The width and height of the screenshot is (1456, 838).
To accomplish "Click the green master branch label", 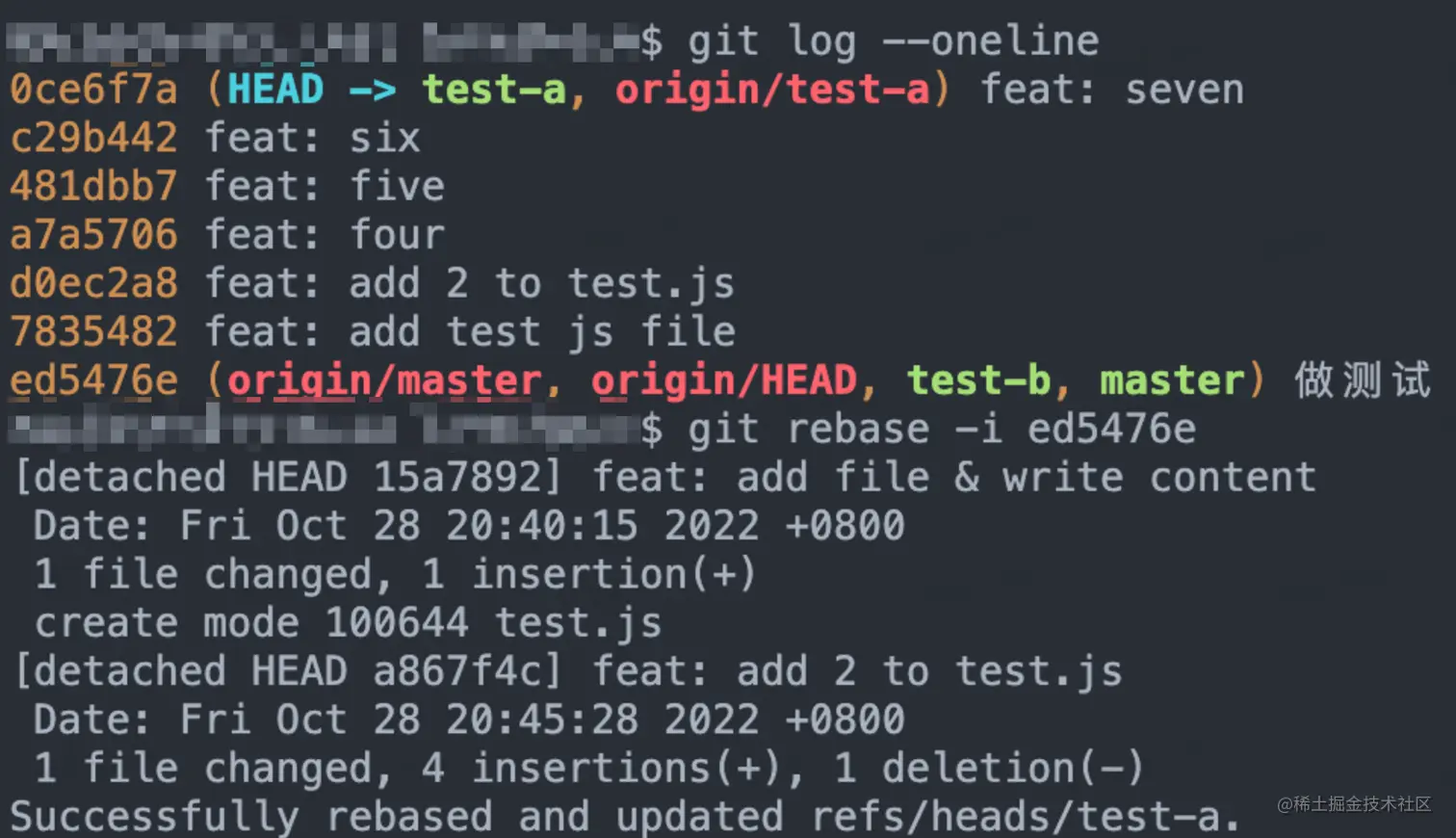I will [x=1173, y=380].
